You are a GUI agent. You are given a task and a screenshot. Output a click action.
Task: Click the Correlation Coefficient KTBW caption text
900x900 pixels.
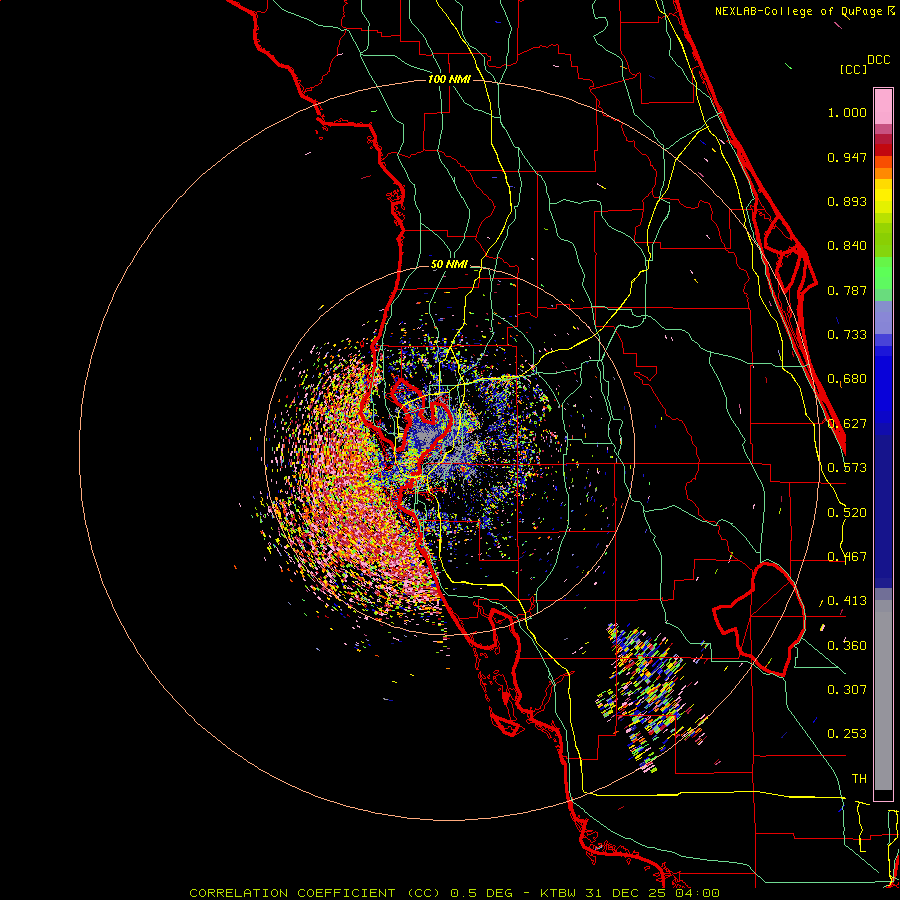coord(454,893)
